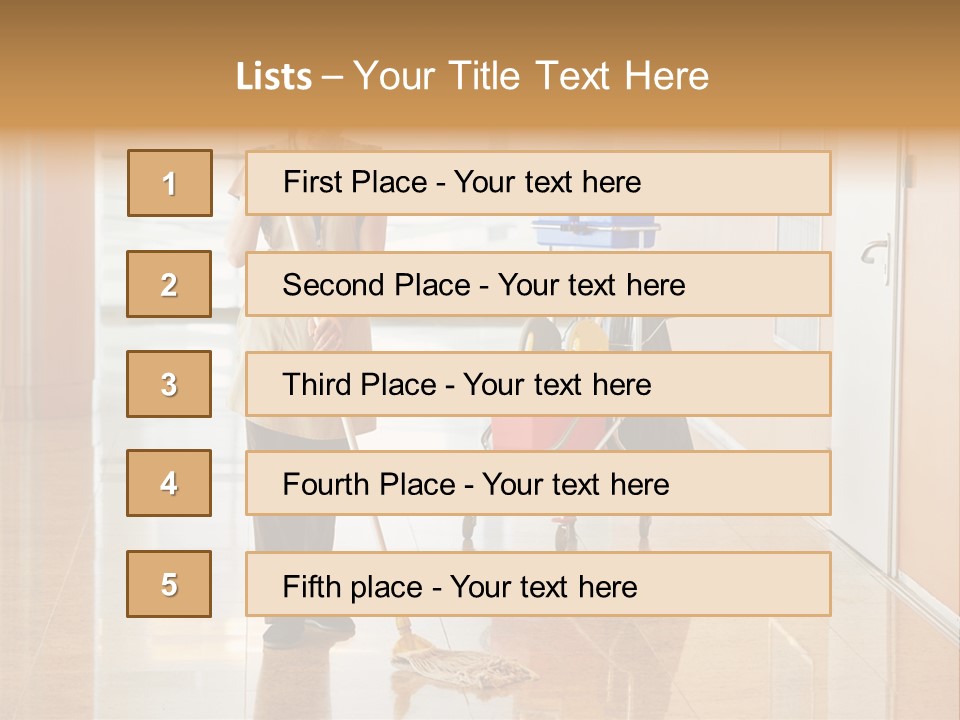This screenshot has width=960, height=720.
Task: Select the Third Place text bar
Action: pyautogui.click(x=538, y=384)
